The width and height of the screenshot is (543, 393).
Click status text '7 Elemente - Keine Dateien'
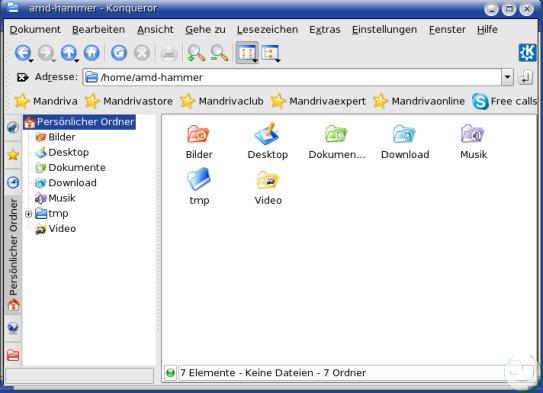pos(247,373)
